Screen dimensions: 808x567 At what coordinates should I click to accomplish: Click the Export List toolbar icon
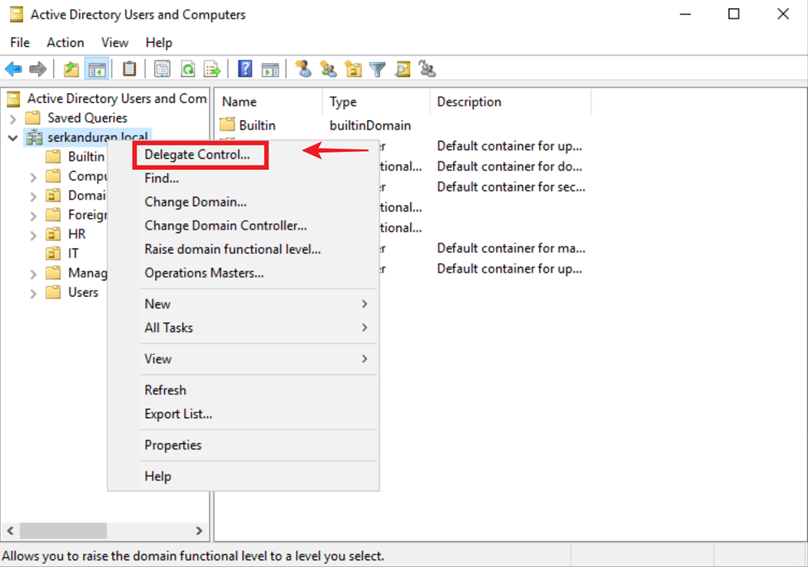pyautogui.click(x=212, y=69)
